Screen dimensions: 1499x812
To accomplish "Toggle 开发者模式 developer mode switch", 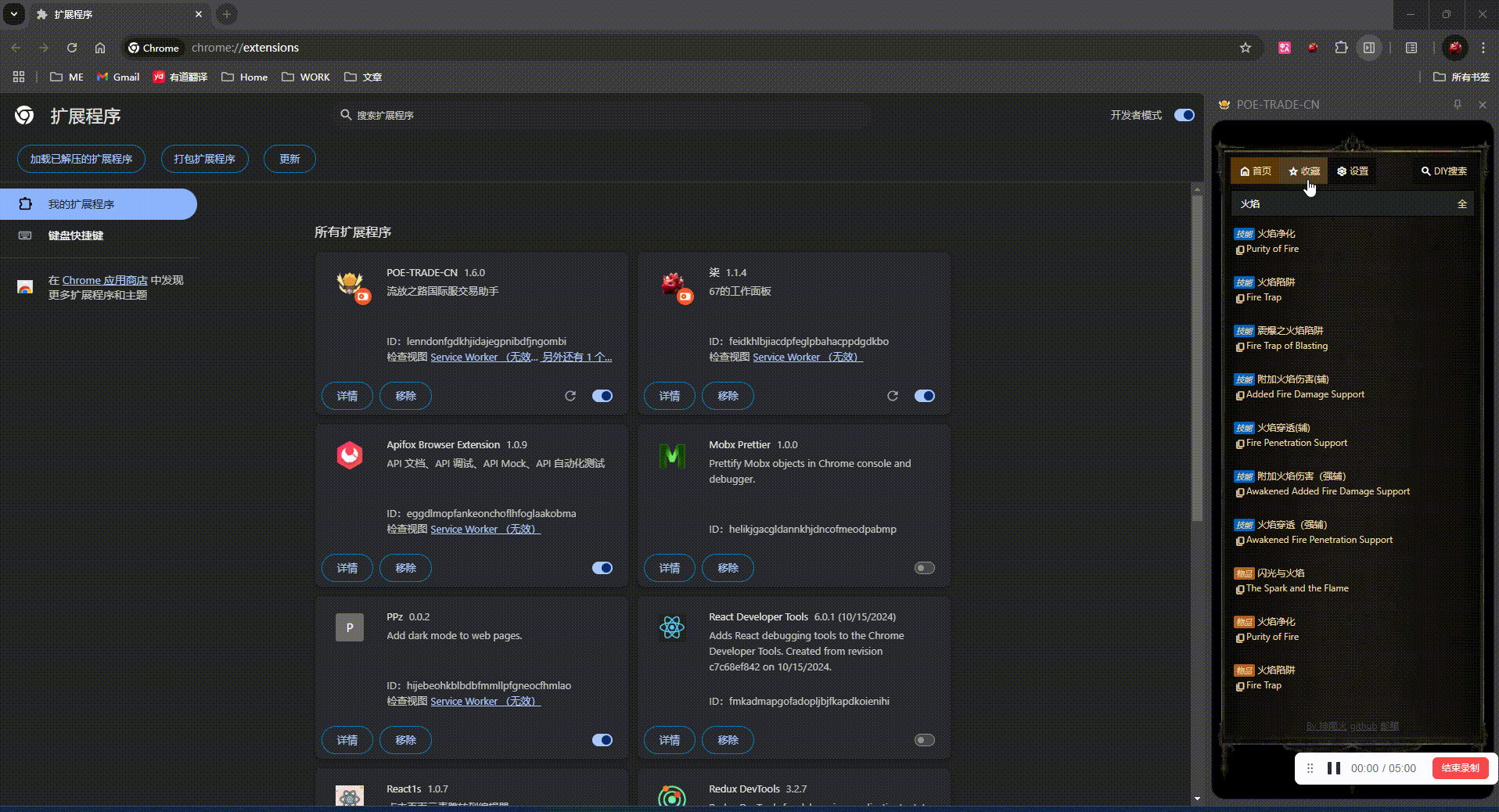I will point(1184,115).
